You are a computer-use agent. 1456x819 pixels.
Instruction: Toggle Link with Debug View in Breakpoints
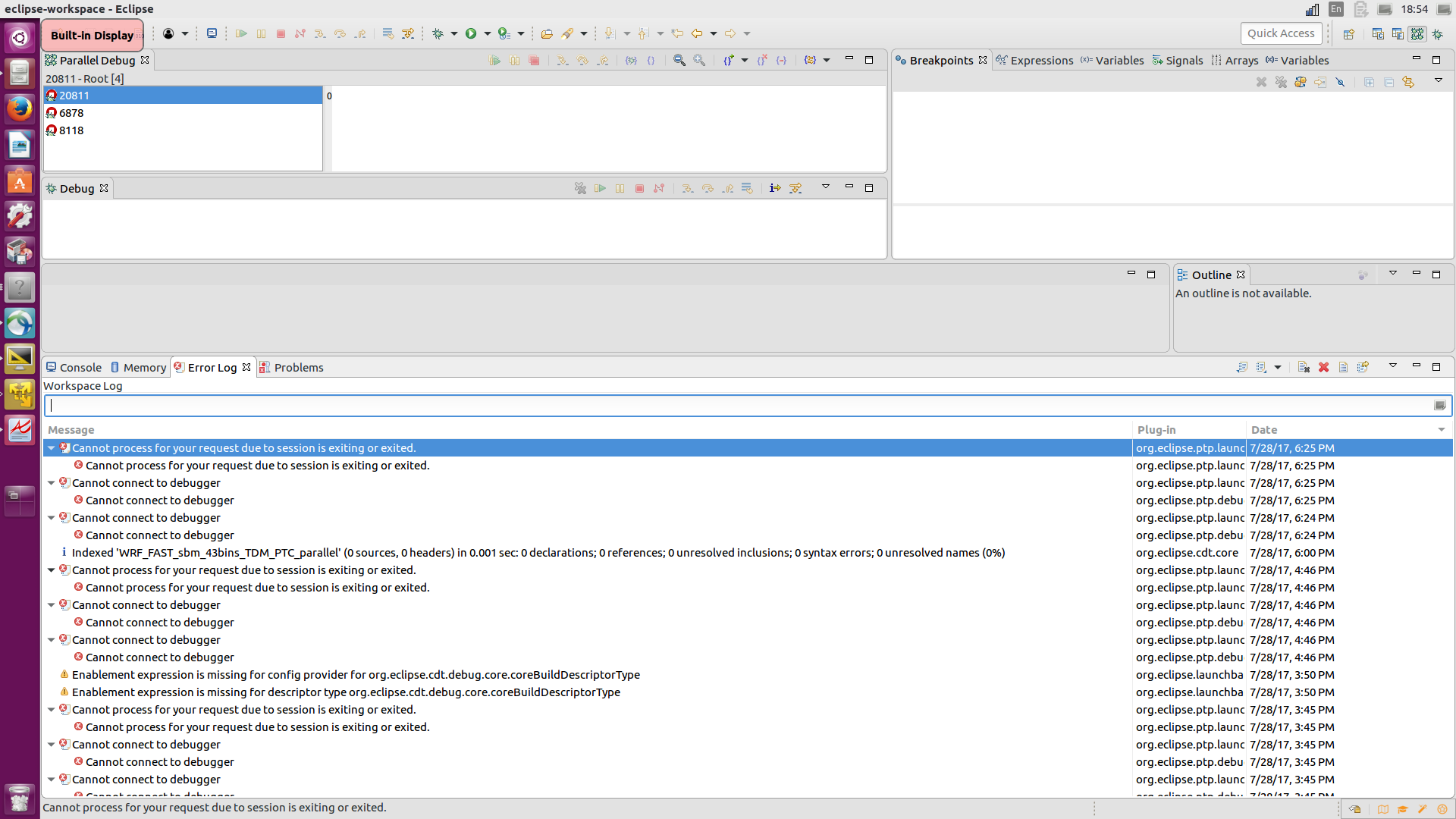pos(1408,82)
